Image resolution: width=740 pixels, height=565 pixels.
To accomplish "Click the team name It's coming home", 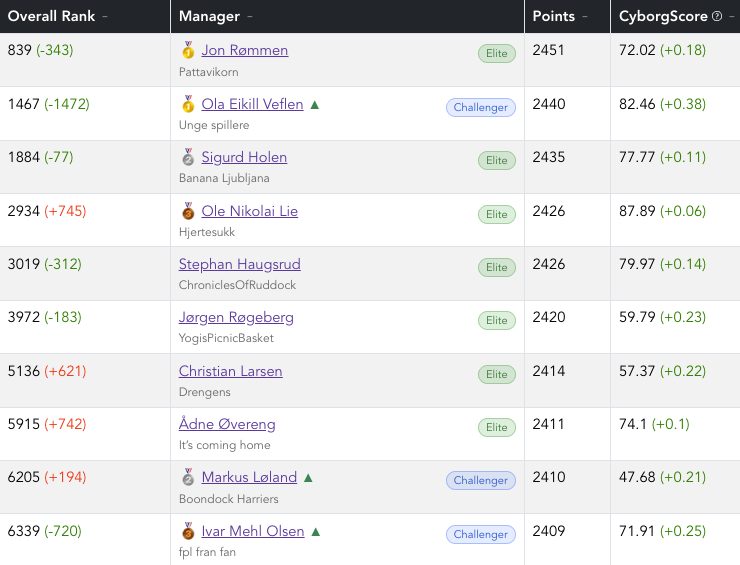I will point(225,445).
